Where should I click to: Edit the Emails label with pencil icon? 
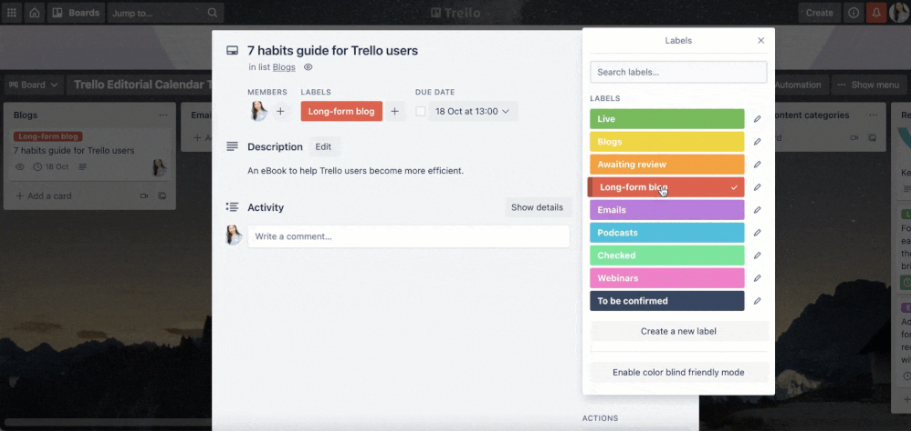point(757,210)
